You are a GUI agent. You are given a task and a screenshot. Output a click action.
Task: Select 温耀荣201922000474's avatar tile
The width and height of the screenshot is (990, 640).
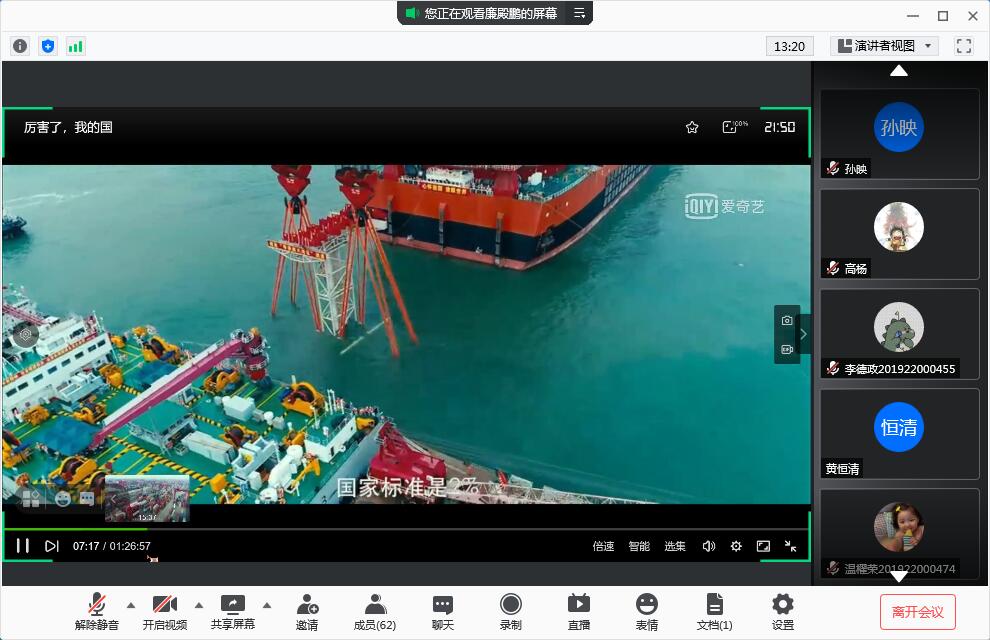pyautogui.click(x=900, y=533)
